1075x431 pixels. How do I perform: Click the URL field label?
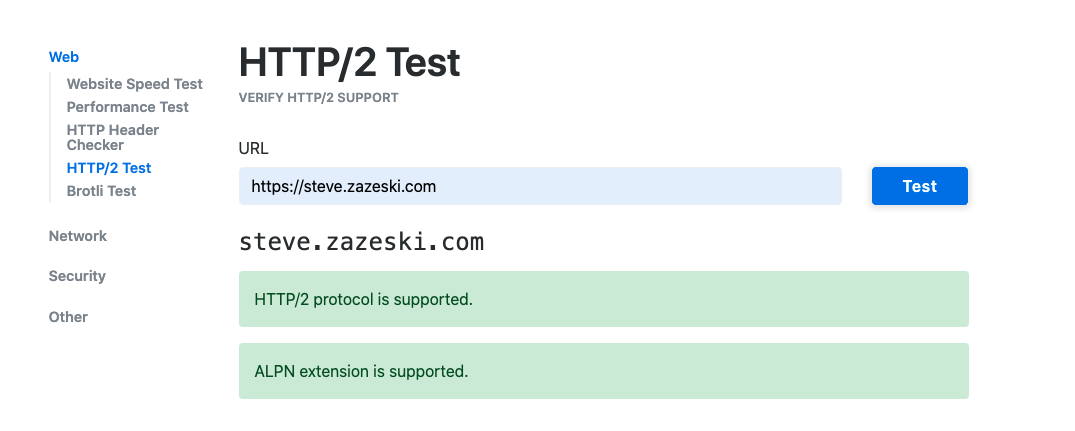(253, 149)
